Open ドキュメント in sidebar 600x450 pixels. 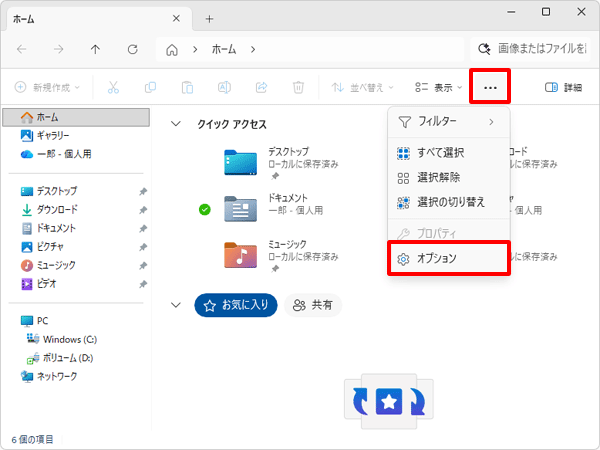tap(48, 228)
